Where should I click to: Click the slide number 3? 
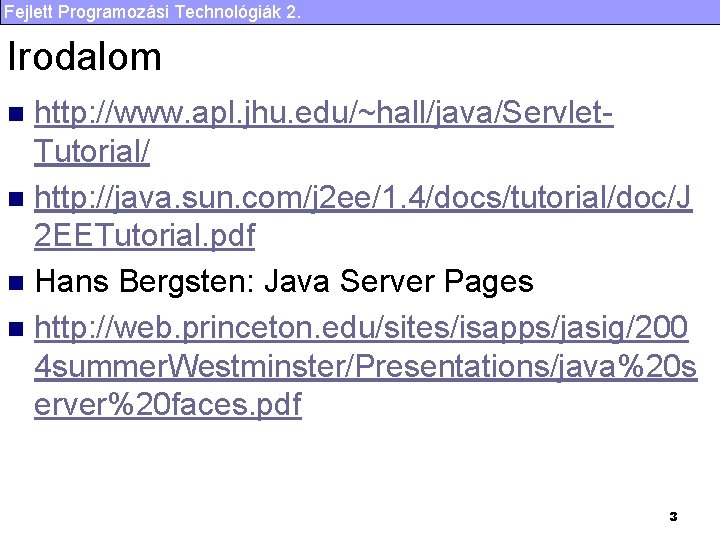(673, 517)
